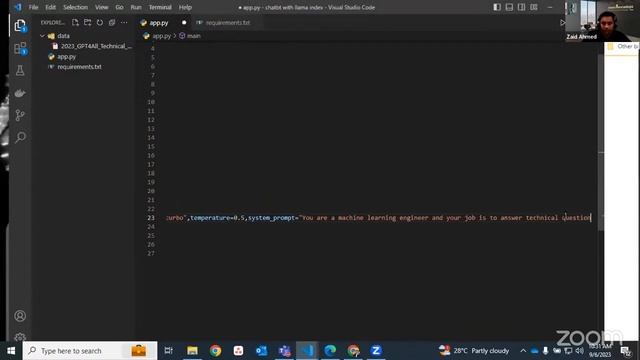640x360 pixels.
Task: Open the Search view icon
Action: click(20, 137)
